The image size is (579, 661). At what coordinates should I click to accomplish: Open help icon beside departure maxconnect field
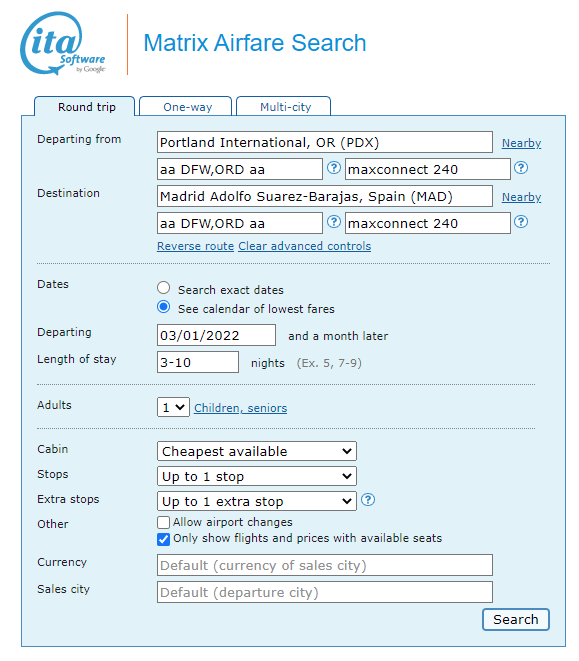point(521,168)
